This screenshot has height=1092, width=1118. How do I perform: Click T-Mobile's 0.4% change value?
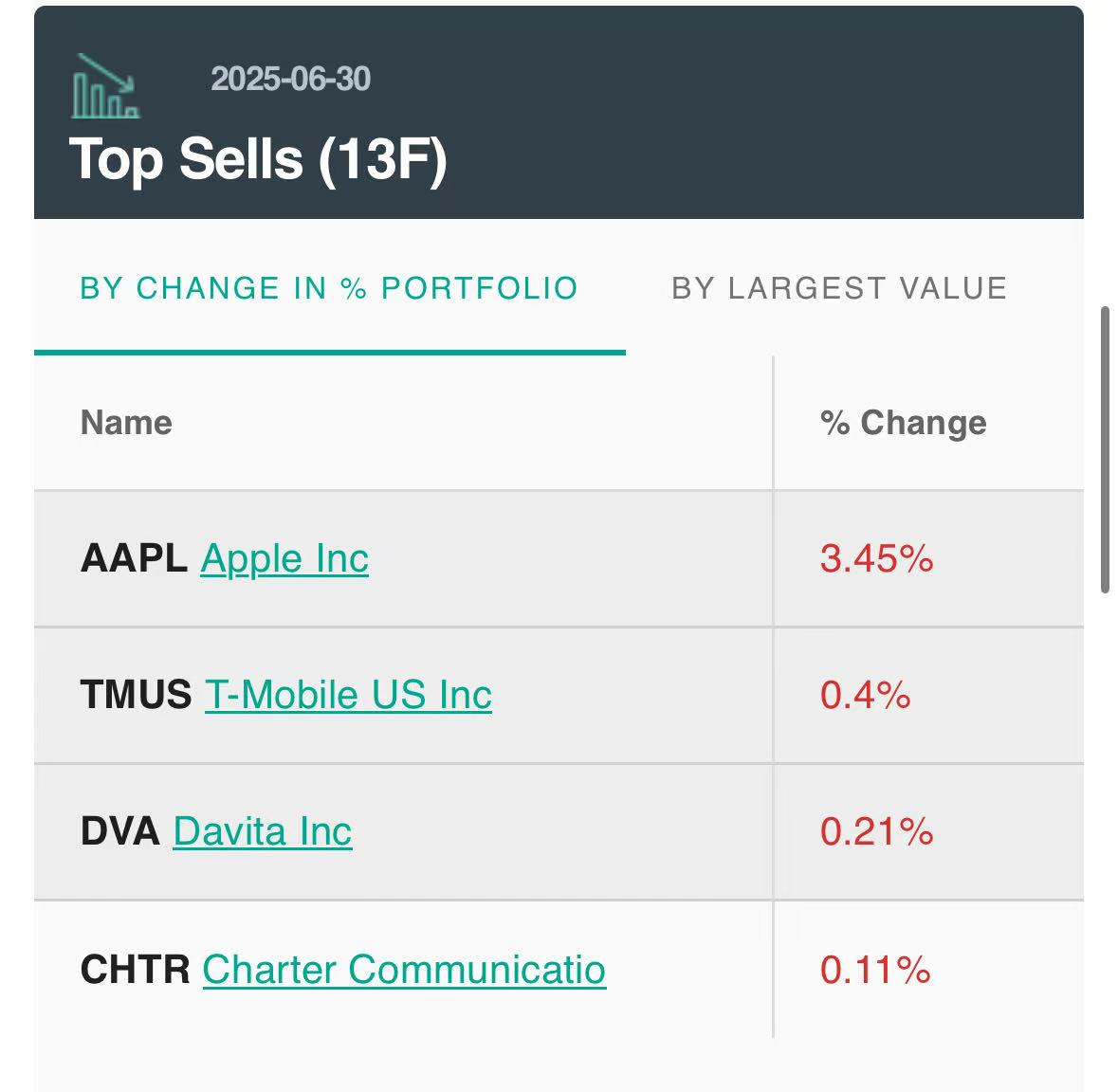(865, 696)
